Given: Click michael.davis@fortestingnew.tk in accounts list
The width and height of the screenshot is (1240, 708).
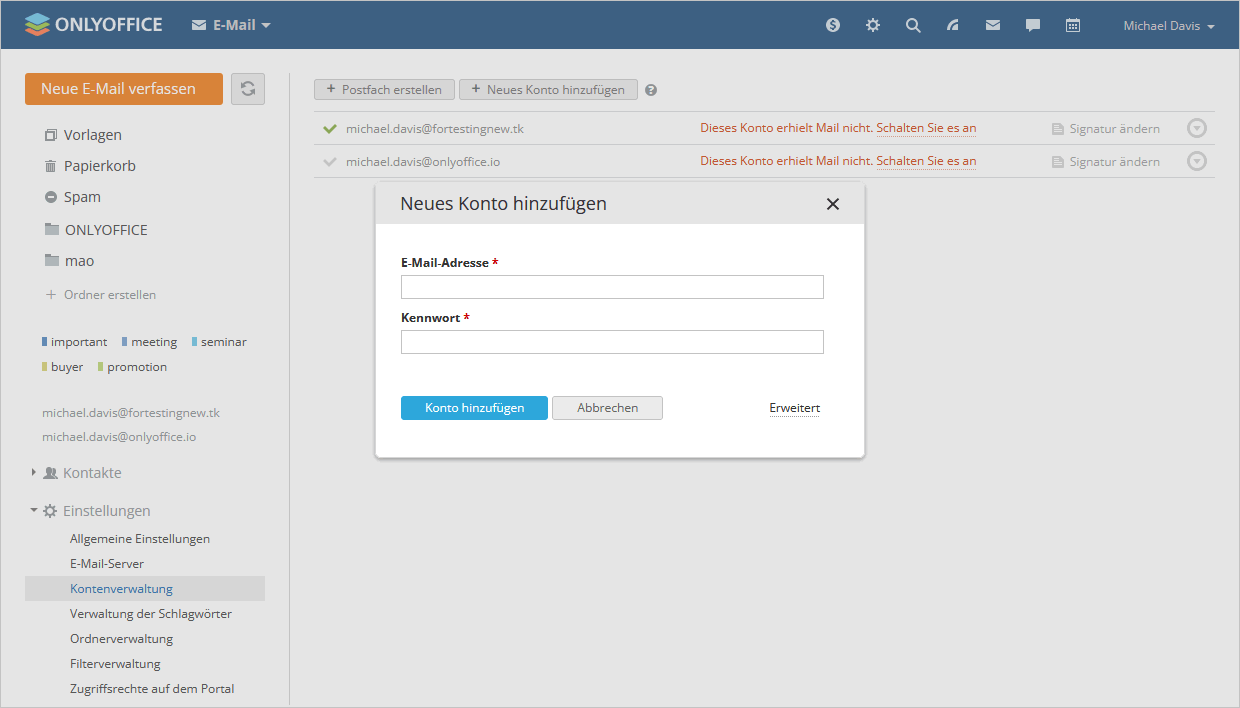Looking at the screenshot, I should tap(435, 129).
